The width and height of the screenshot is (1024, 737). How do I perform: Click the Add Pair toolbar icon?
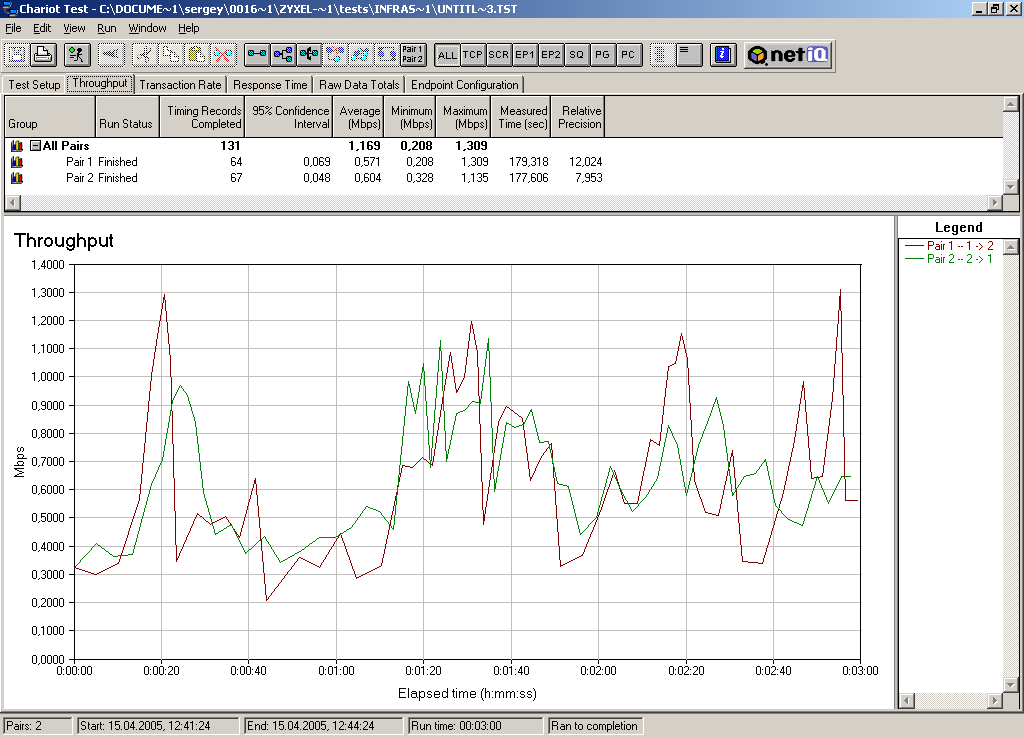(257, 55)
